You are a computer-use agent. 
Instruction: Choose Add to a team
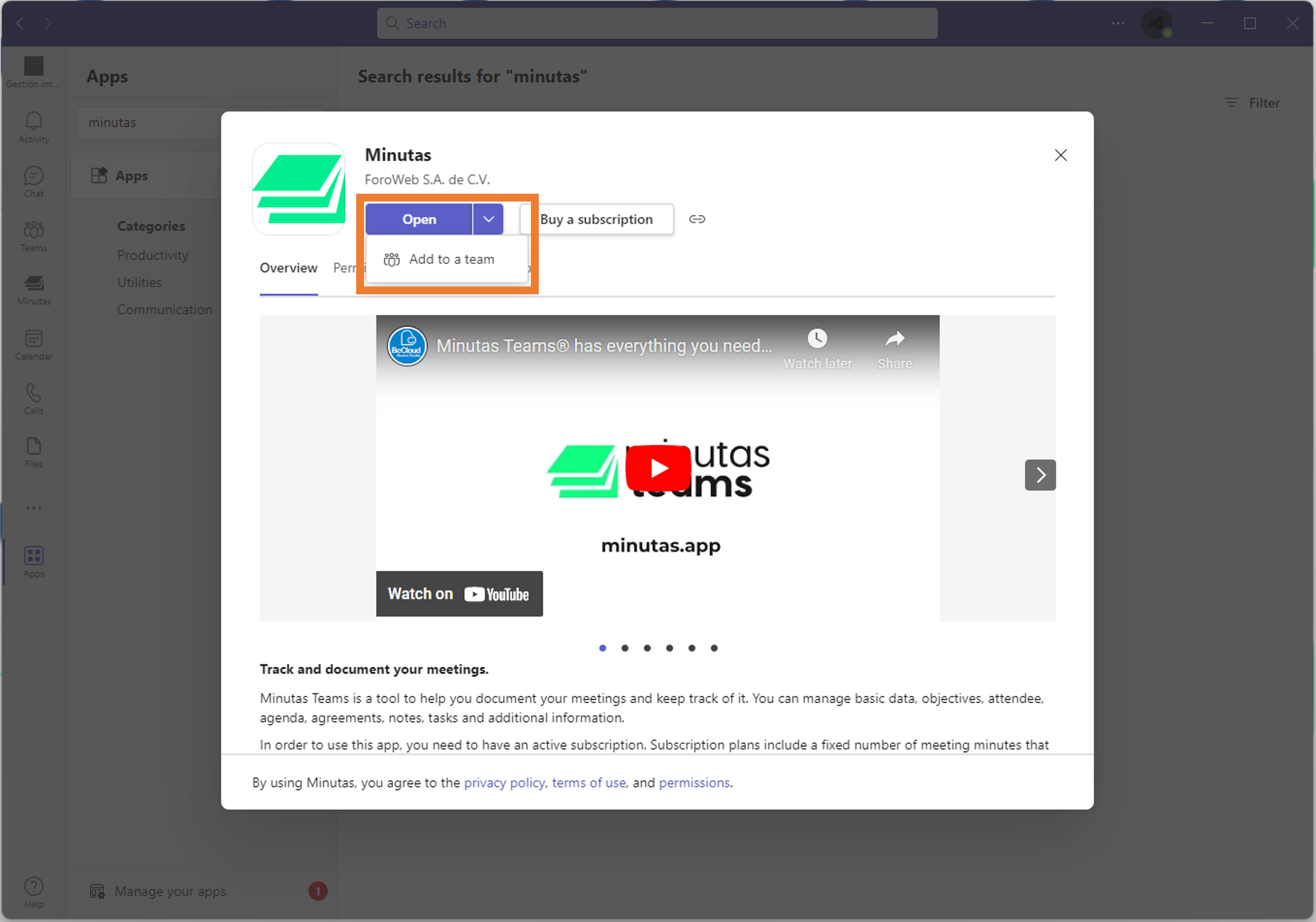[x=447, y=259]
